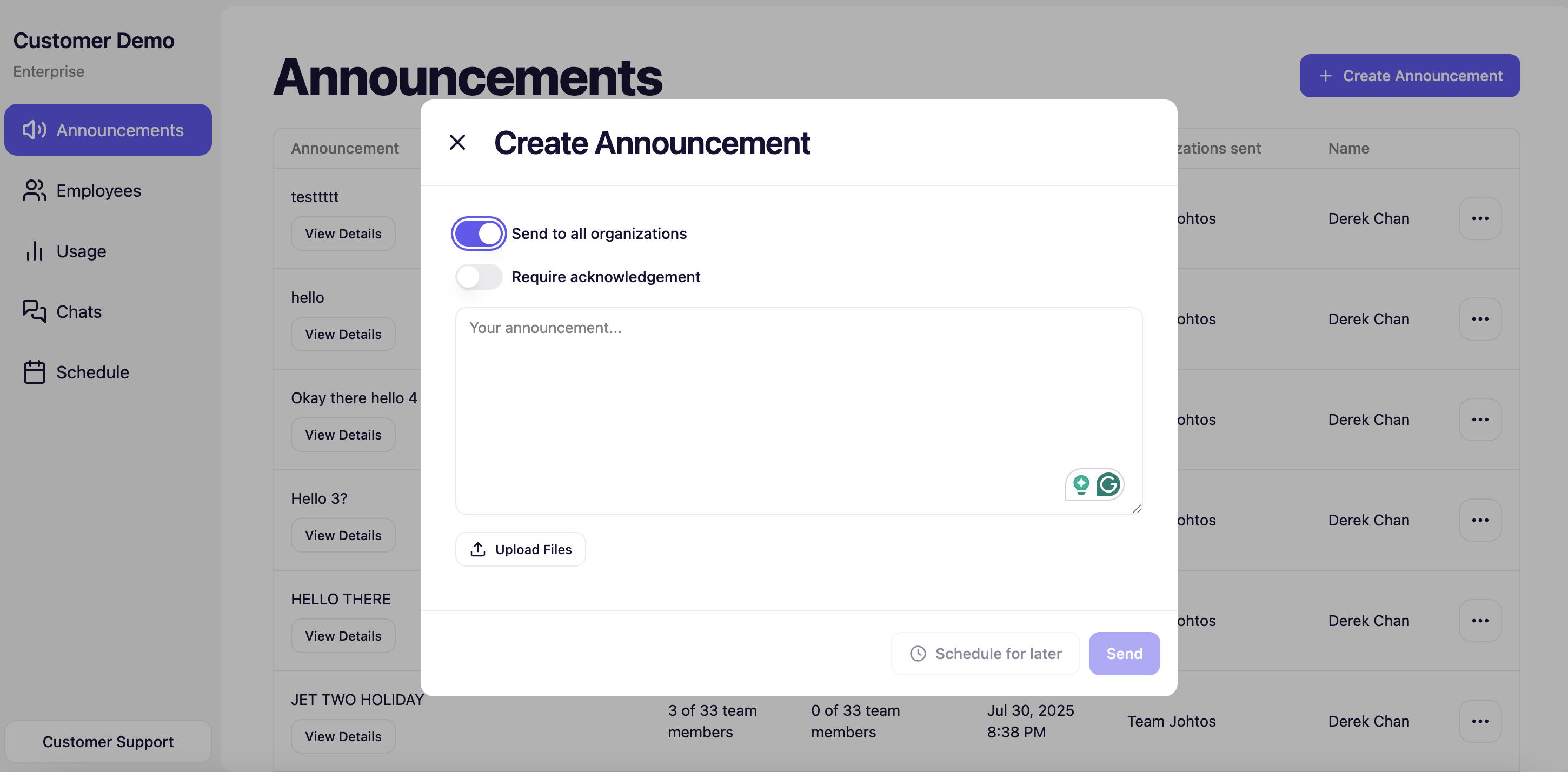This screenshot has height=772, width=1568.
Task: Expand the ellipsis menu on Hello 3? row
Action: [1480, 520]
